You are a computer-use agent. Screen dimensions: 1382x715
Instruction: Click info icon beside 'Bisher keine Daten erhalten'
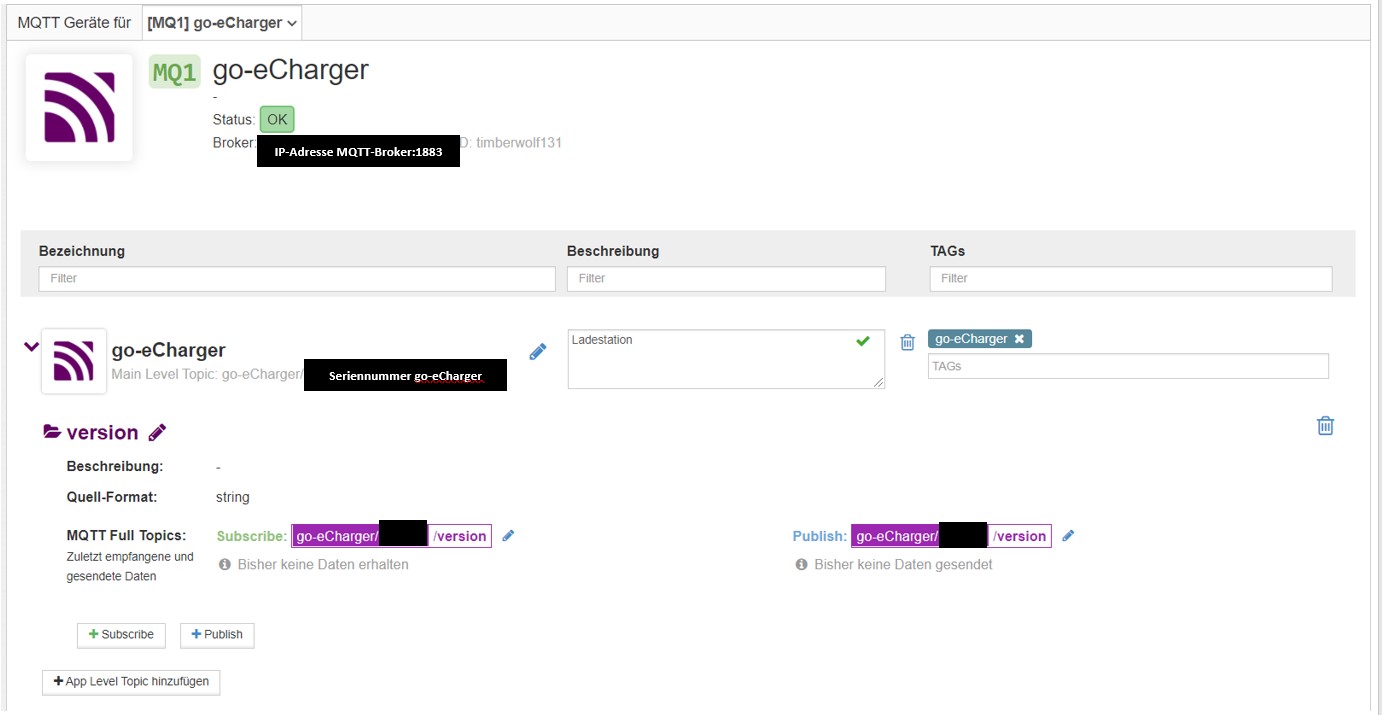click(x=225, y=565)
